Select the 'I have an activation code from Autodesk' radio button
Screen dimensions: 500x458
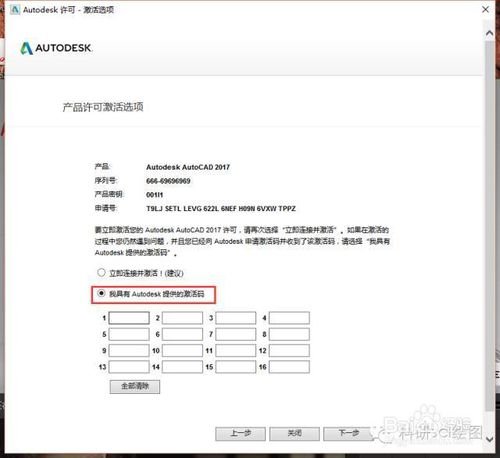click(x=101, y=293)
